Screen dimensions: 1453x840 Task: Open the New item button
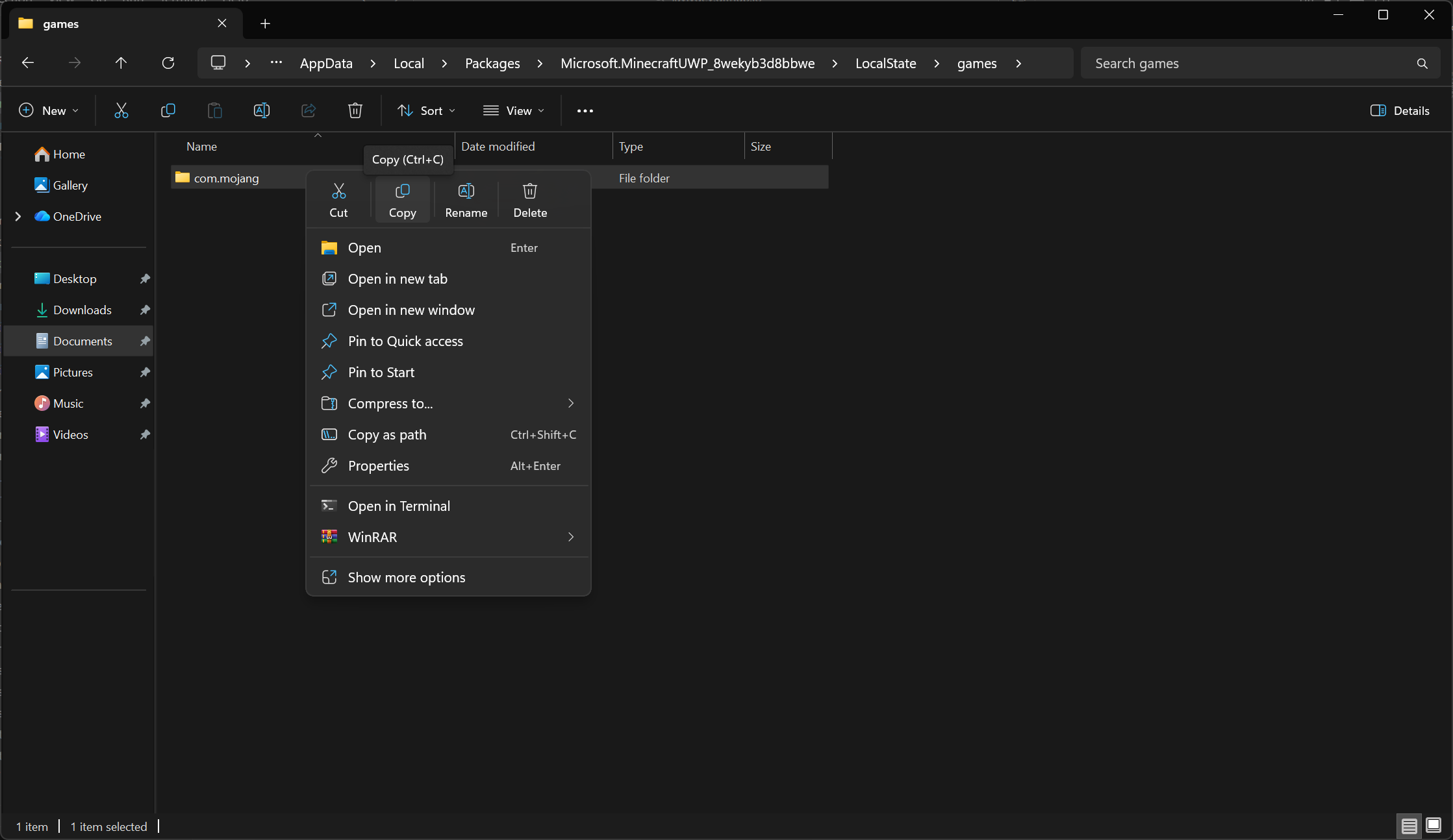(x=49, y=110)
